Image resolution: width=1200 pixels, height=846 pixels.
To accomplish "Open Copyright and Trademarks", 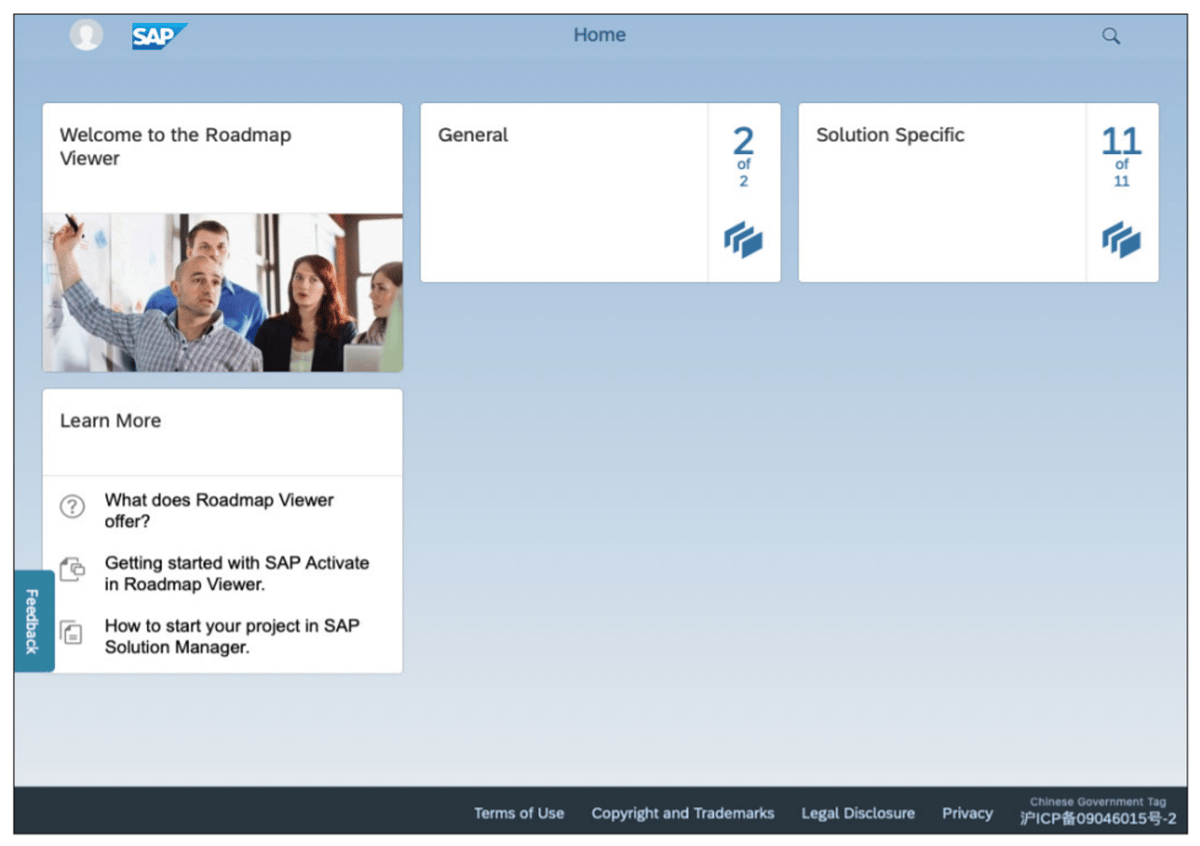I will tap(683, 813).
